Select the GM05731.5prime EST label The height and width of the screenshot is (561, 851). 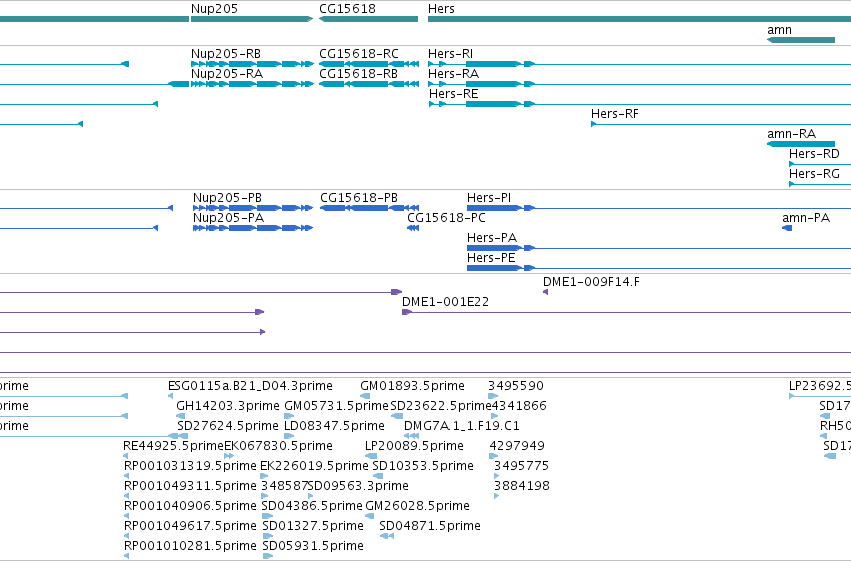click(336, 406)
